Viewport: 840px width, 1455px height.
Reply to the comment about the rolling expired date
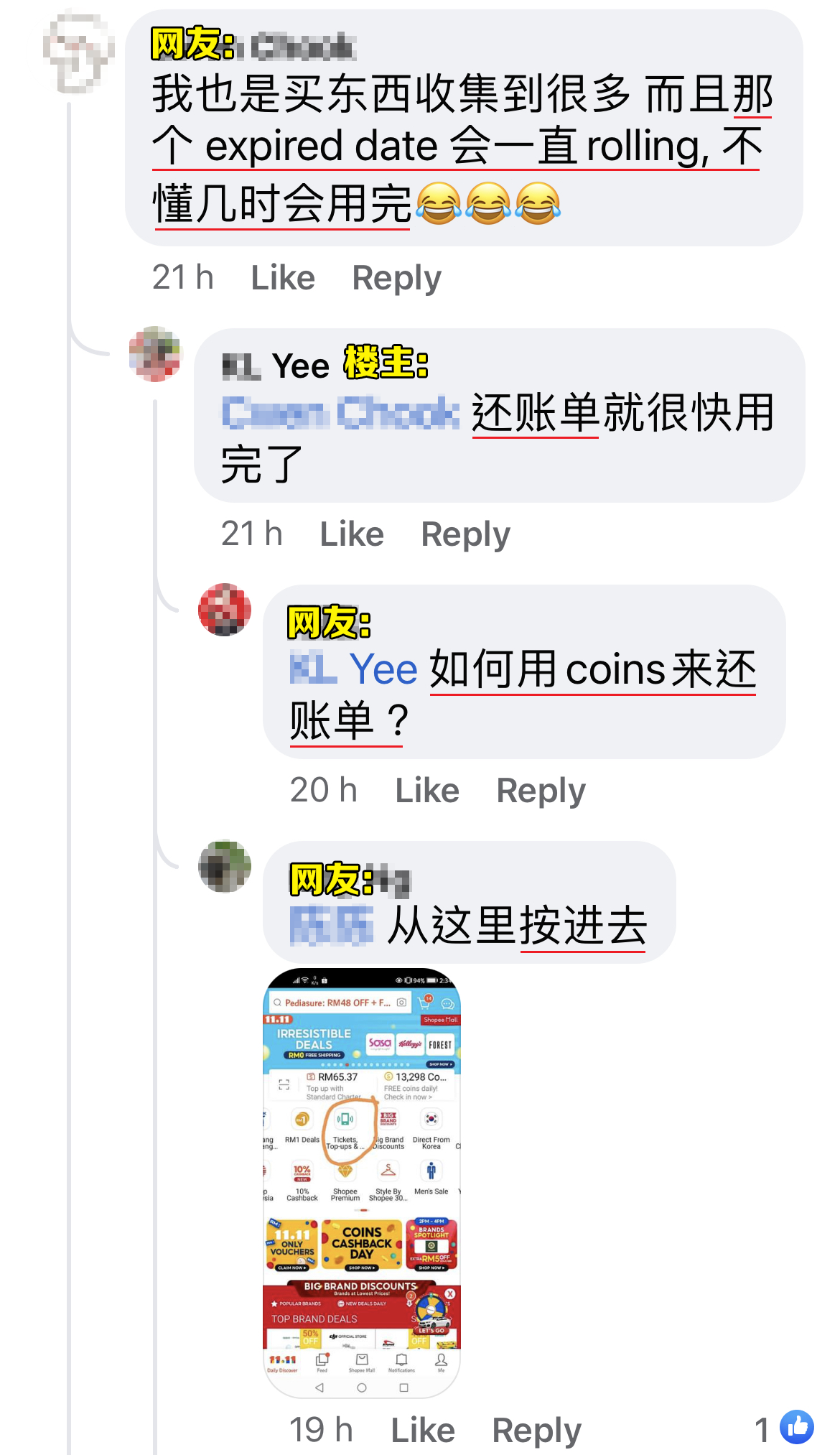pos(396,278)
